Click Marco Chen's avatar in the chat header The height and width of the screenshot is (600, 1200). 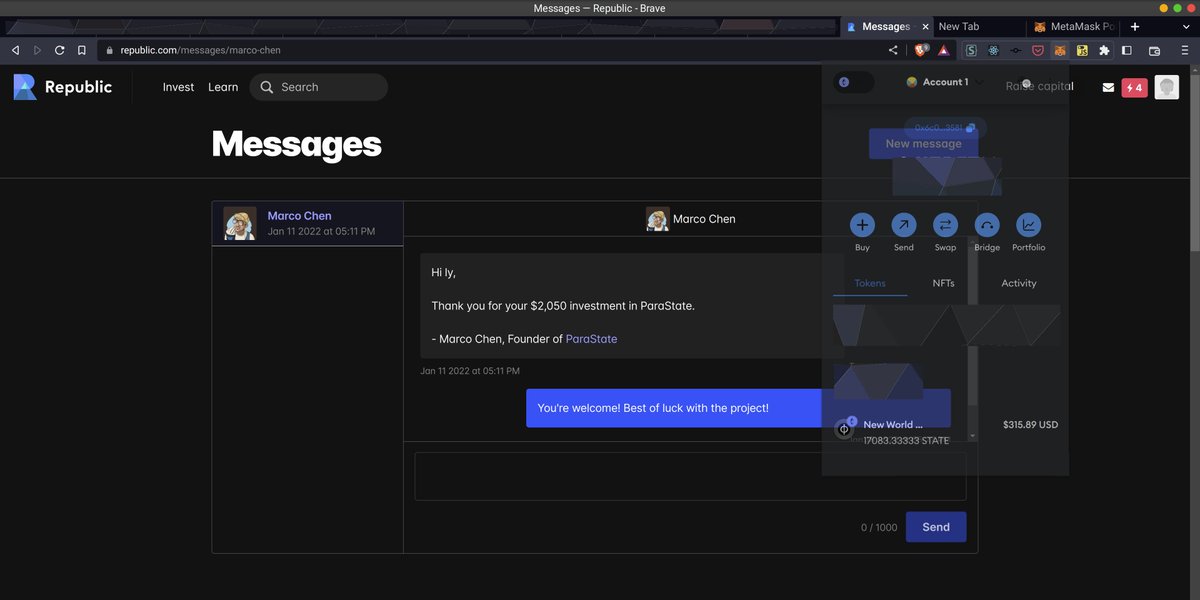[657, 219]
